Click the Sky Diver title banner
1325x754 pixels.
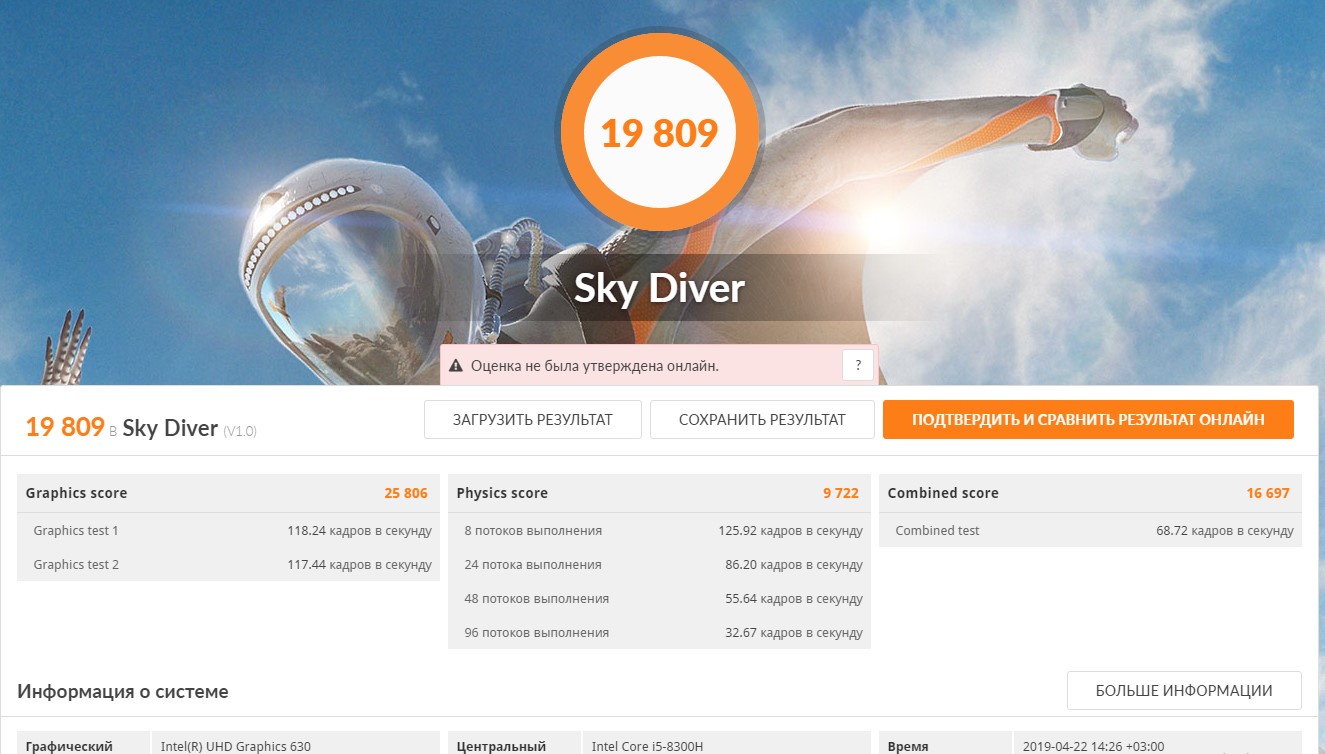pos(660,288)
